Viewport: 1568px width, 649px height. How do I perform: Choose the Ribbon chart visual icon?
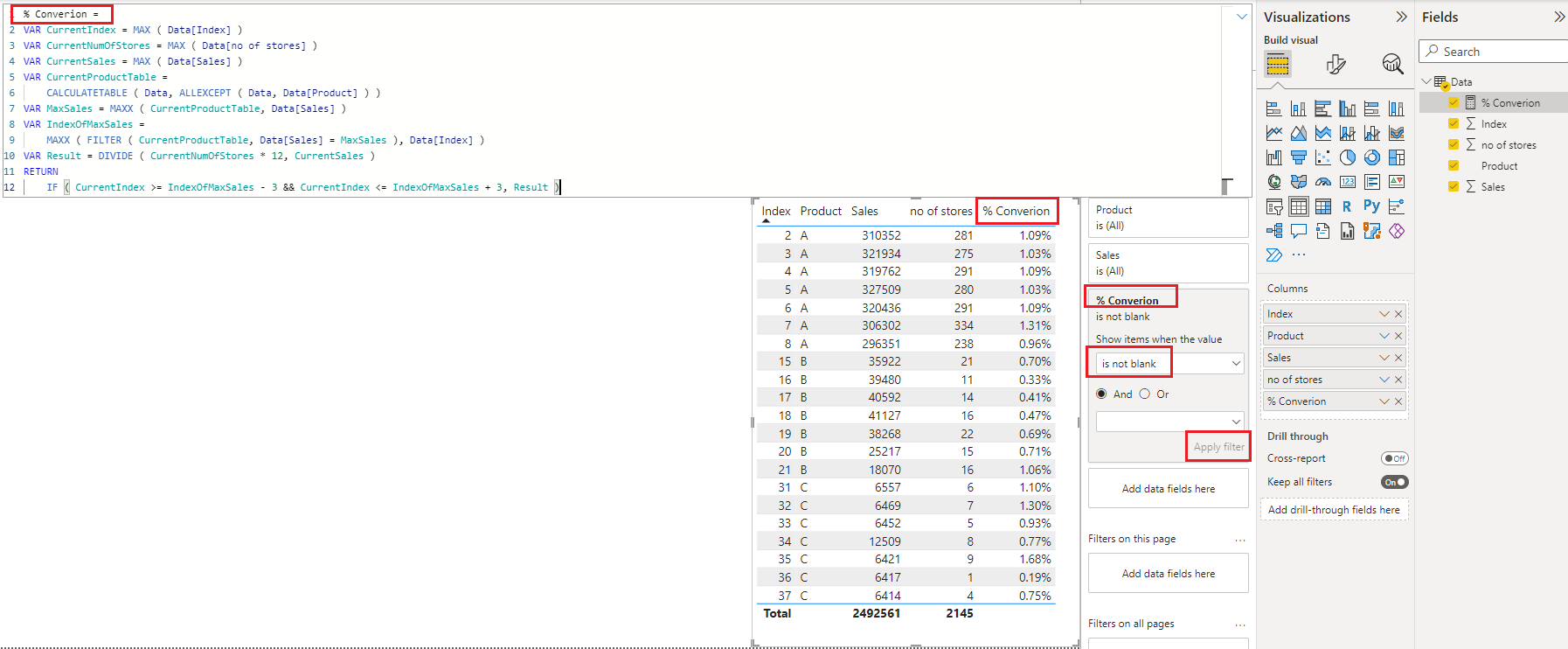[x=1396, y=133]
